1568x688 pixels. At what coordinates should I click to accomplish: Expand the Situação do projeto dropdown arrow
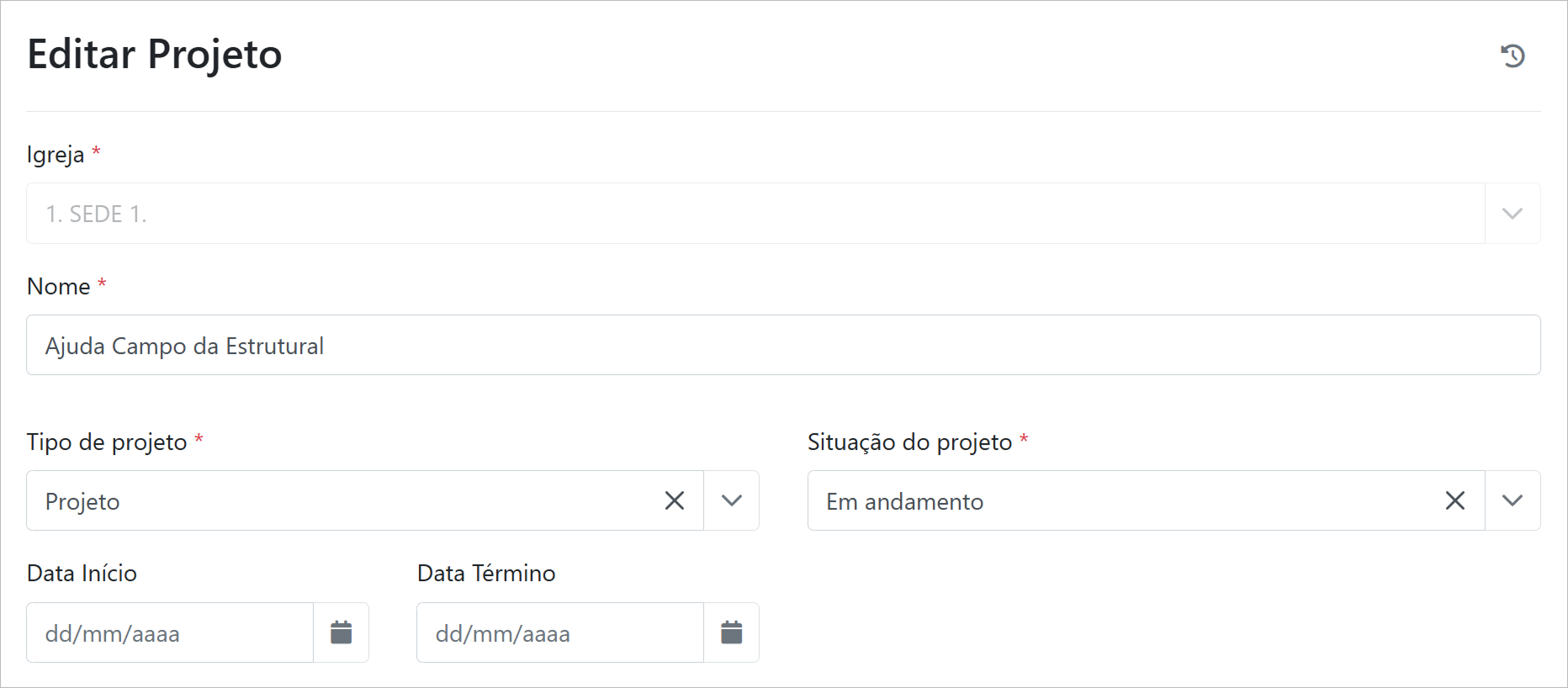1512,500
